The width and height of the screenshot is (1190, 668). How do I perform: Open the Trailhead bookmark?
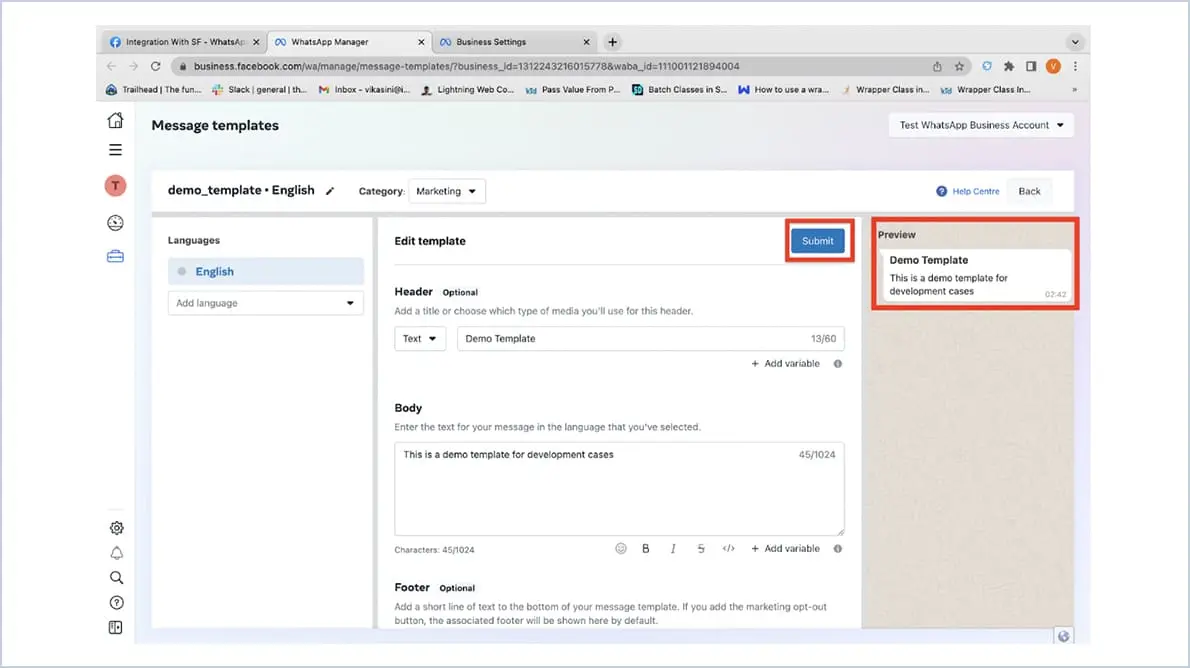154,90
